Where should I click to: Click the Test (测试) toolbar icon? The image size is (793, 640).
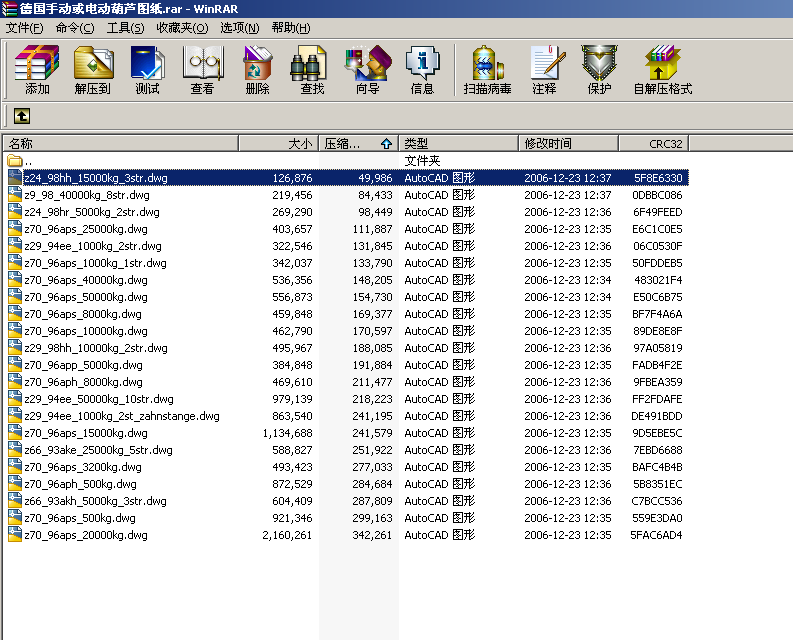(148, 63)
